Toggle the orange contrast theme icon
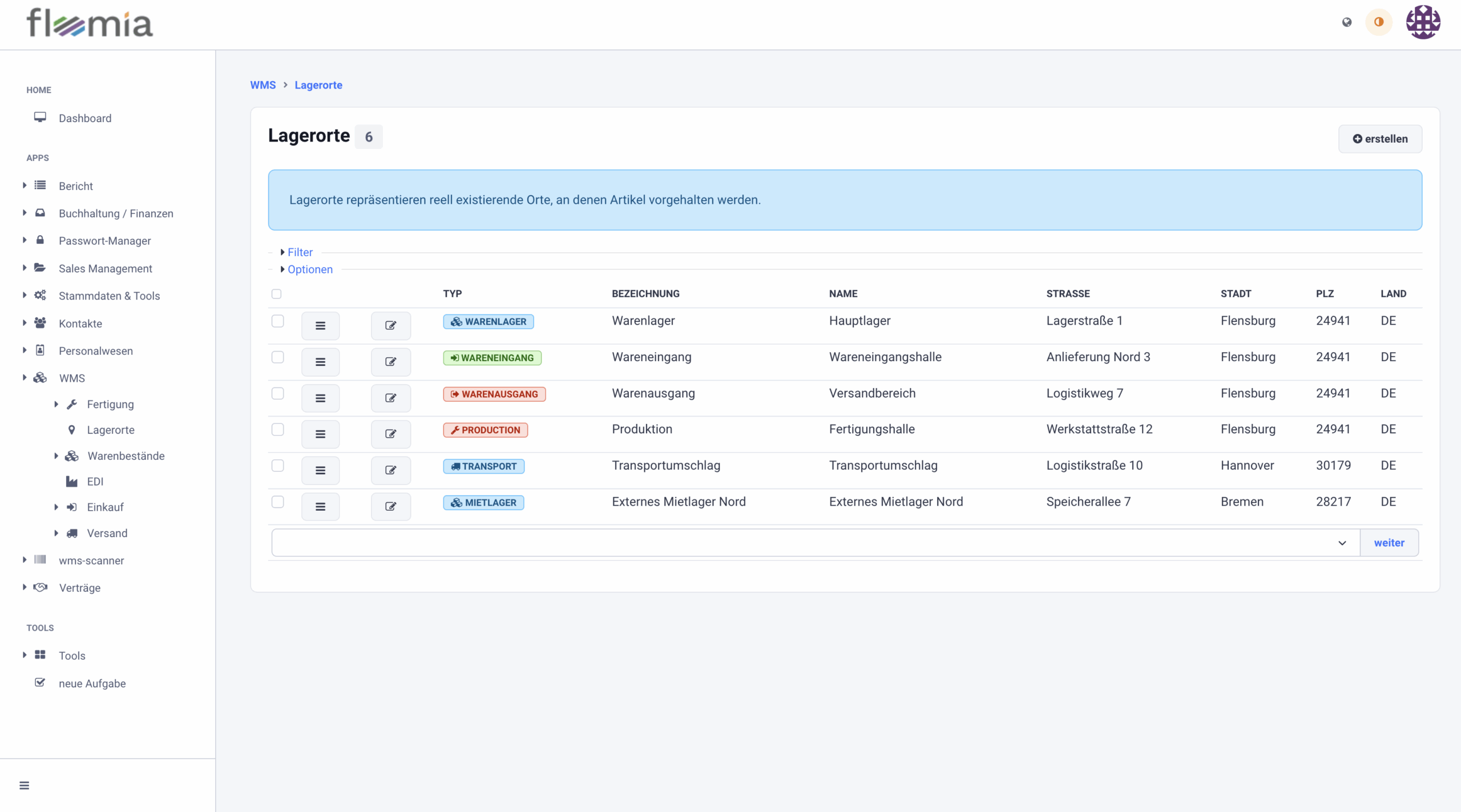The image size is (1461, 812). pos(1379,22)
